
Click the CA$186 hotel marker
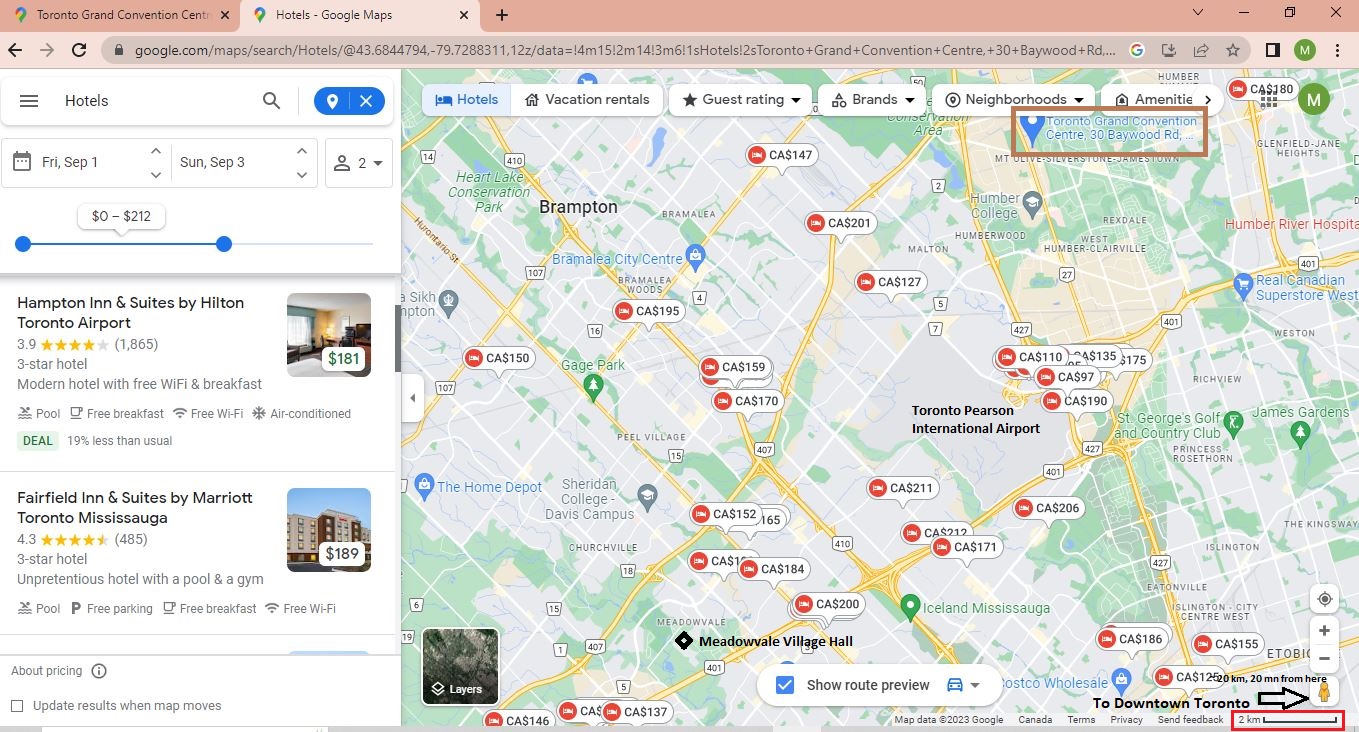pyautogui.click(x=1132, y=639)
